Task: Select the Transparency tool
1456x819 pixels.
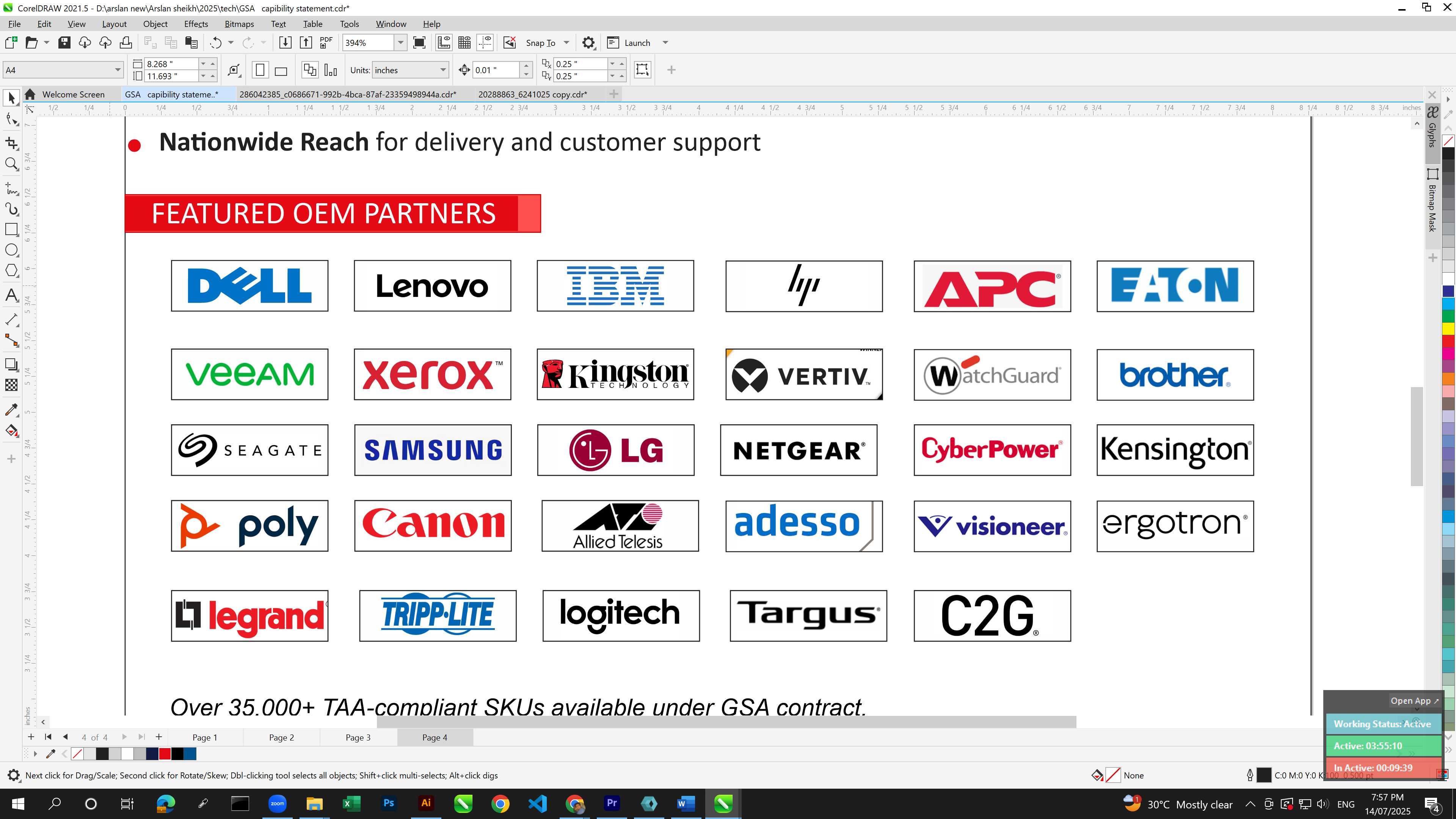Action: tap(11, 385)
